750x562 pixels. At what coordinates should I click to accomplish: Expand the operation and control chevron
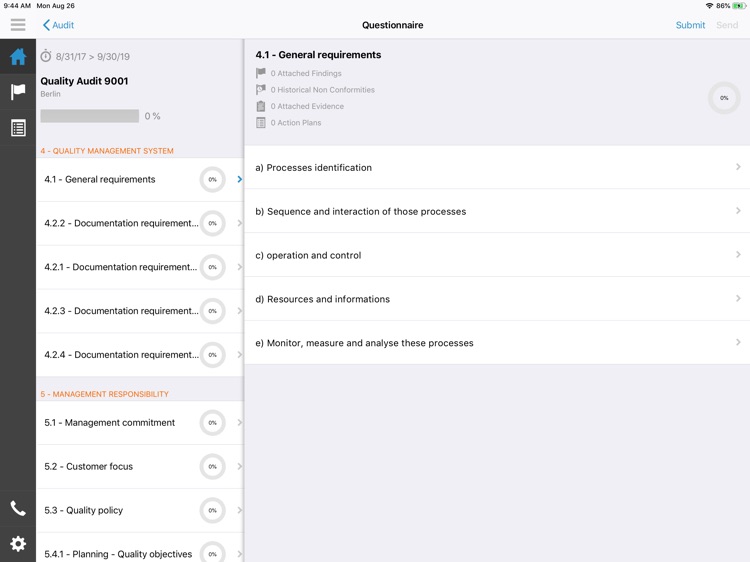[x=738, y=255]
